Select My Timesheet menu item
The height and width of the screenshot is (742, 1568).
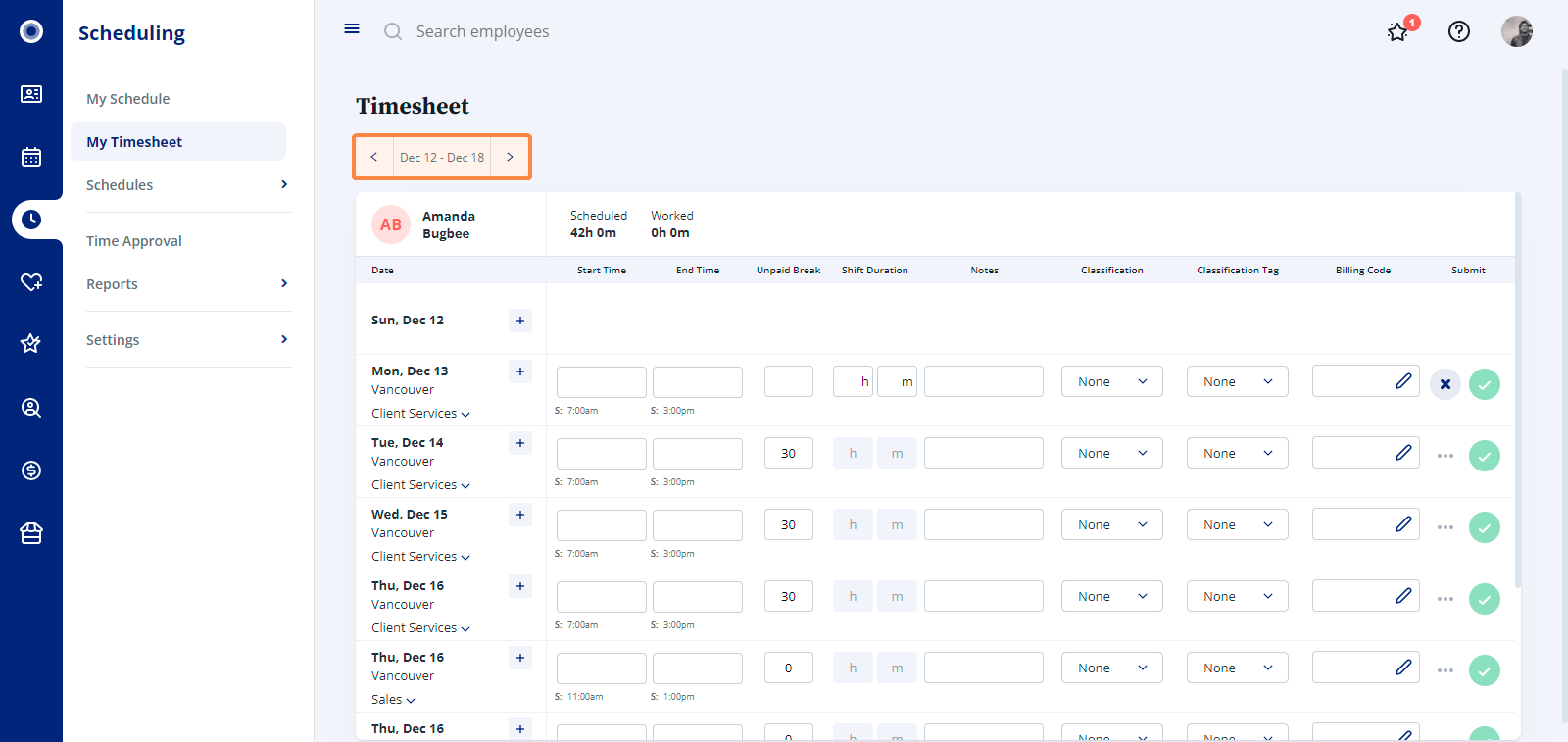coord(178,141)
